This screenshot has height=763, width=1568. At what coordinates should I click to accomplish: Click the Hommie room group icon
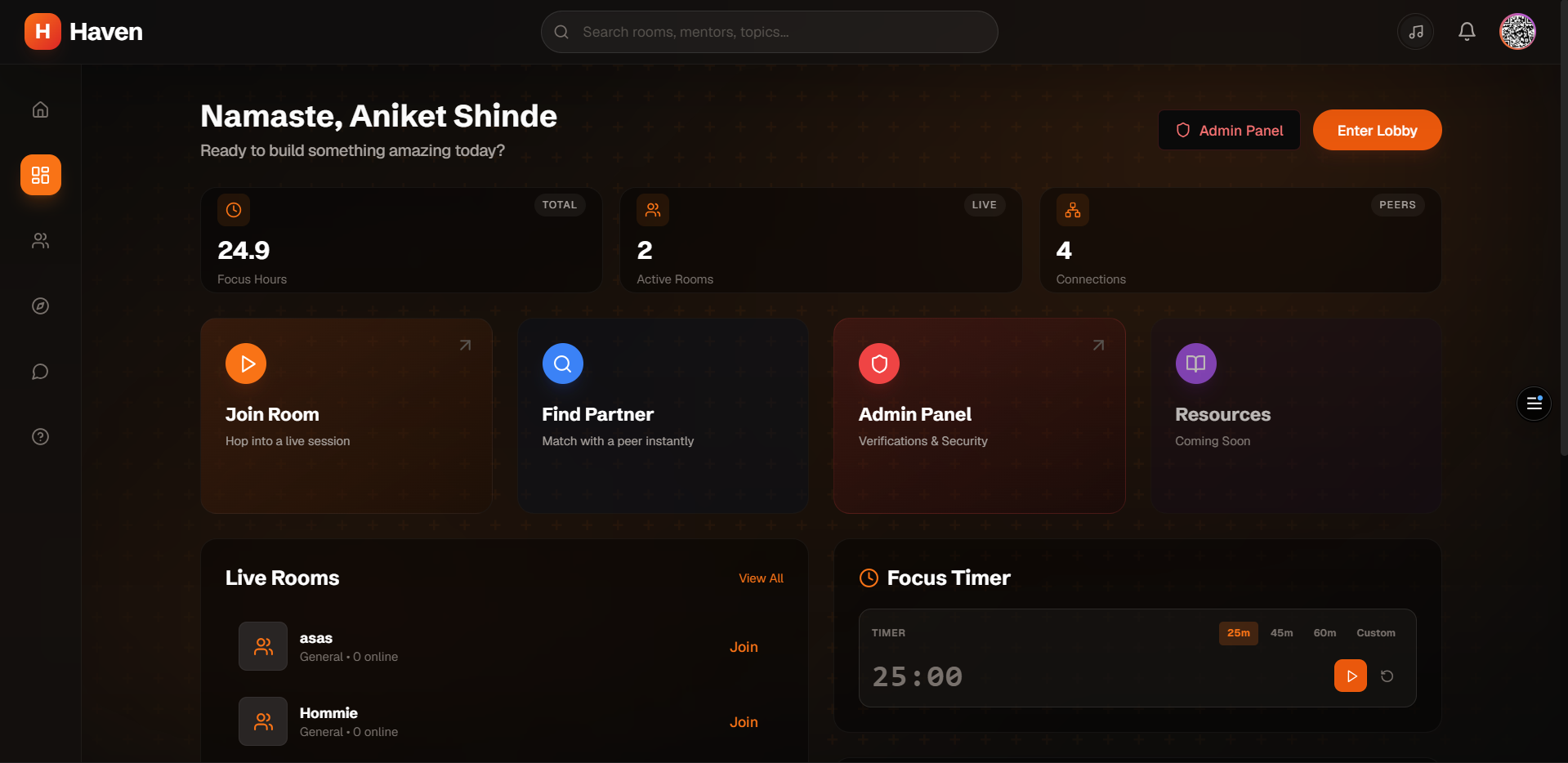pyautogui.click(x=263, y=721)
